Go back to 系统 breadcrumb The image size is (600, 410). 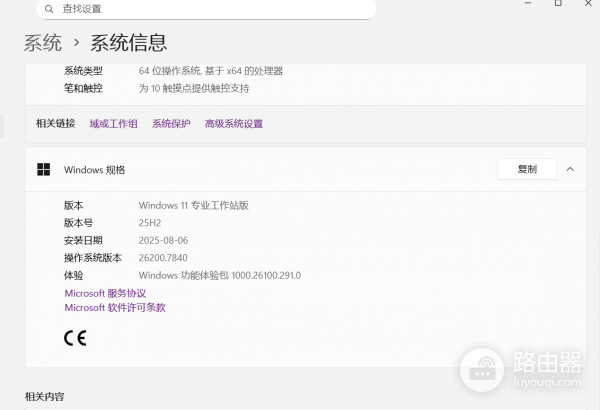[43, 42]
